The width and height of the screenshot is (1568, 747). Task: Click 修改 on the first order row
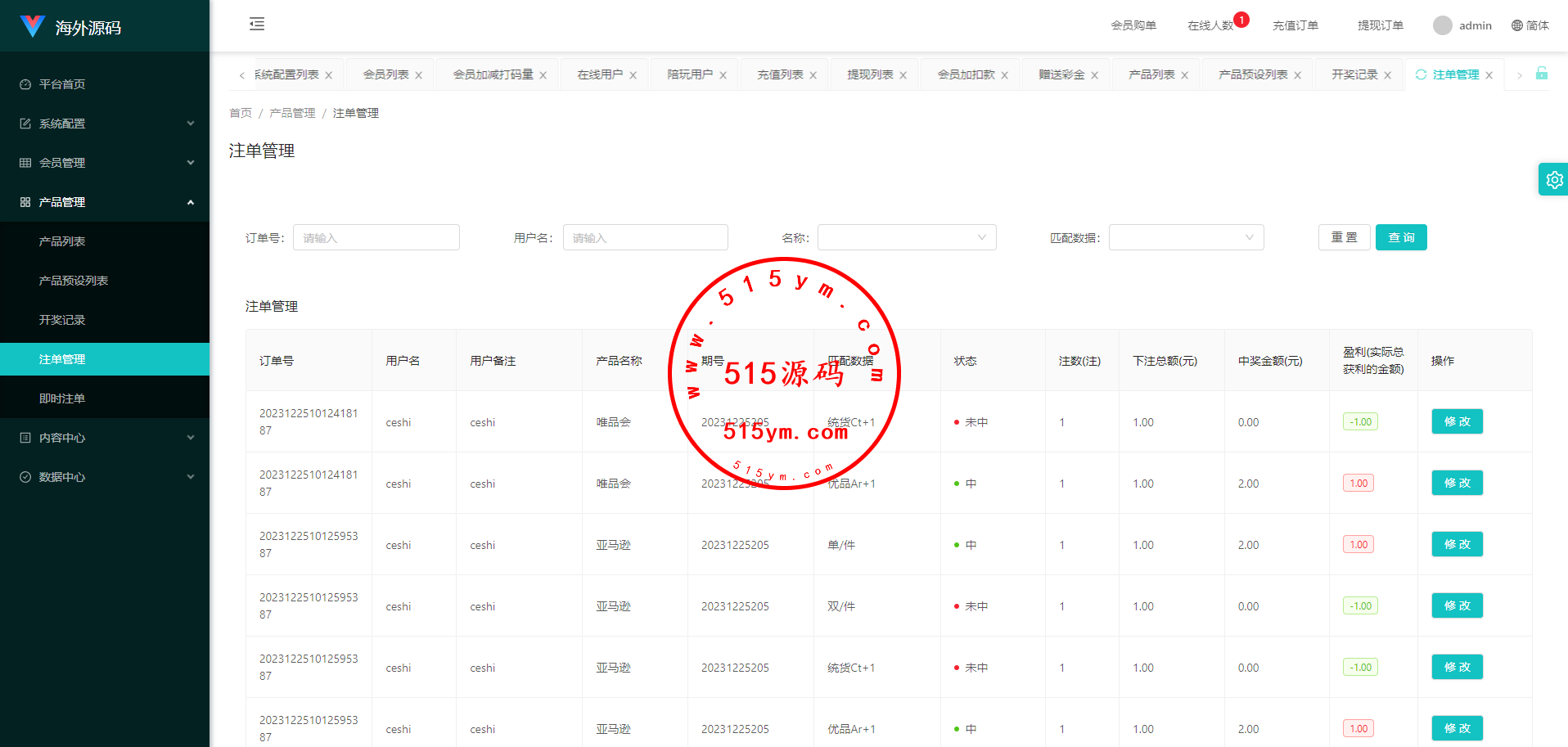pos(1457,421)
